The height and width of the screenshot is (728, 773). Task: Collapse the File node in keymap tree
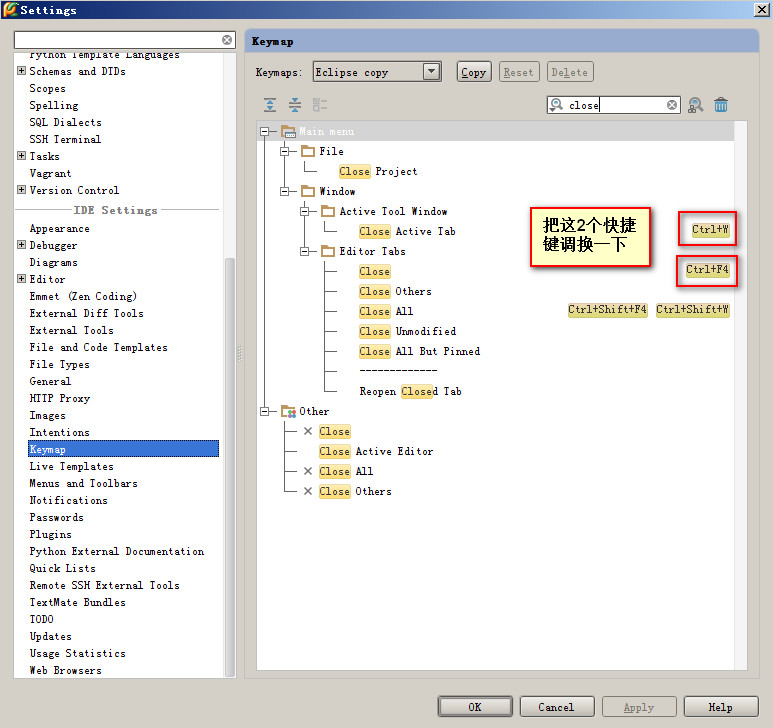pos(284,151)
